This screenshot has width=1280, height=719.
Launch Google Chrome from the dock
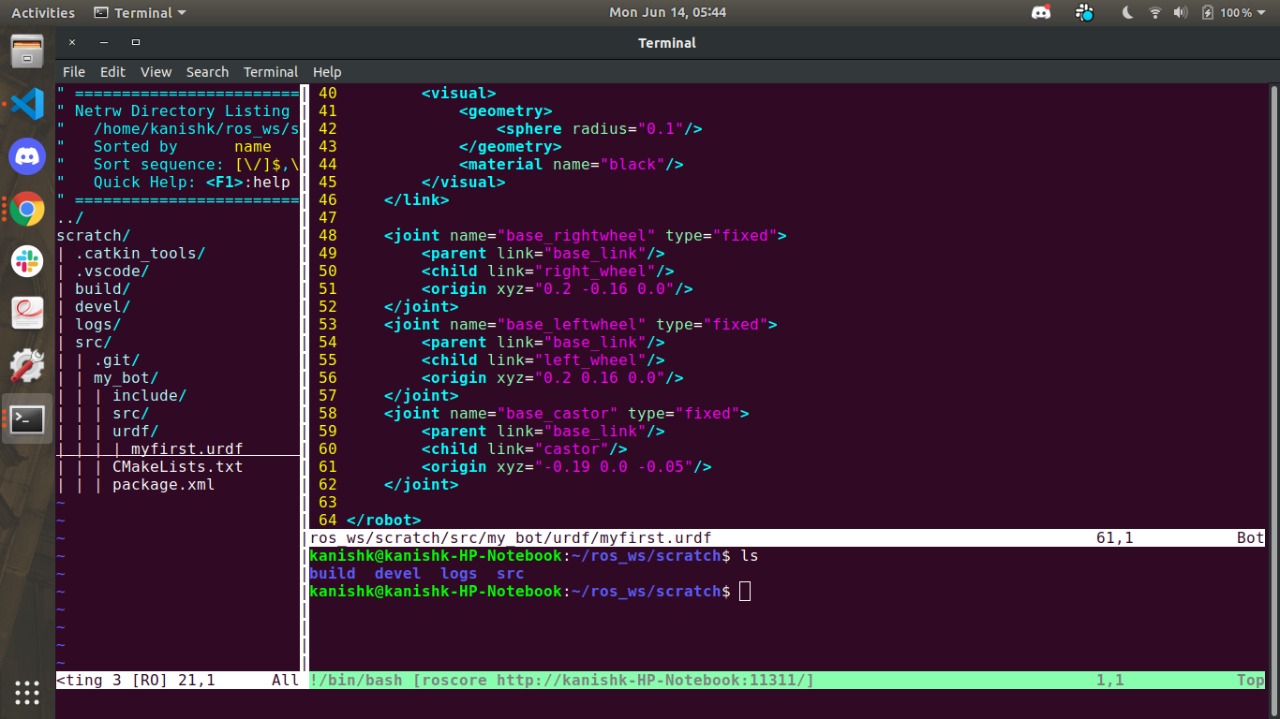tap(27, 209)
